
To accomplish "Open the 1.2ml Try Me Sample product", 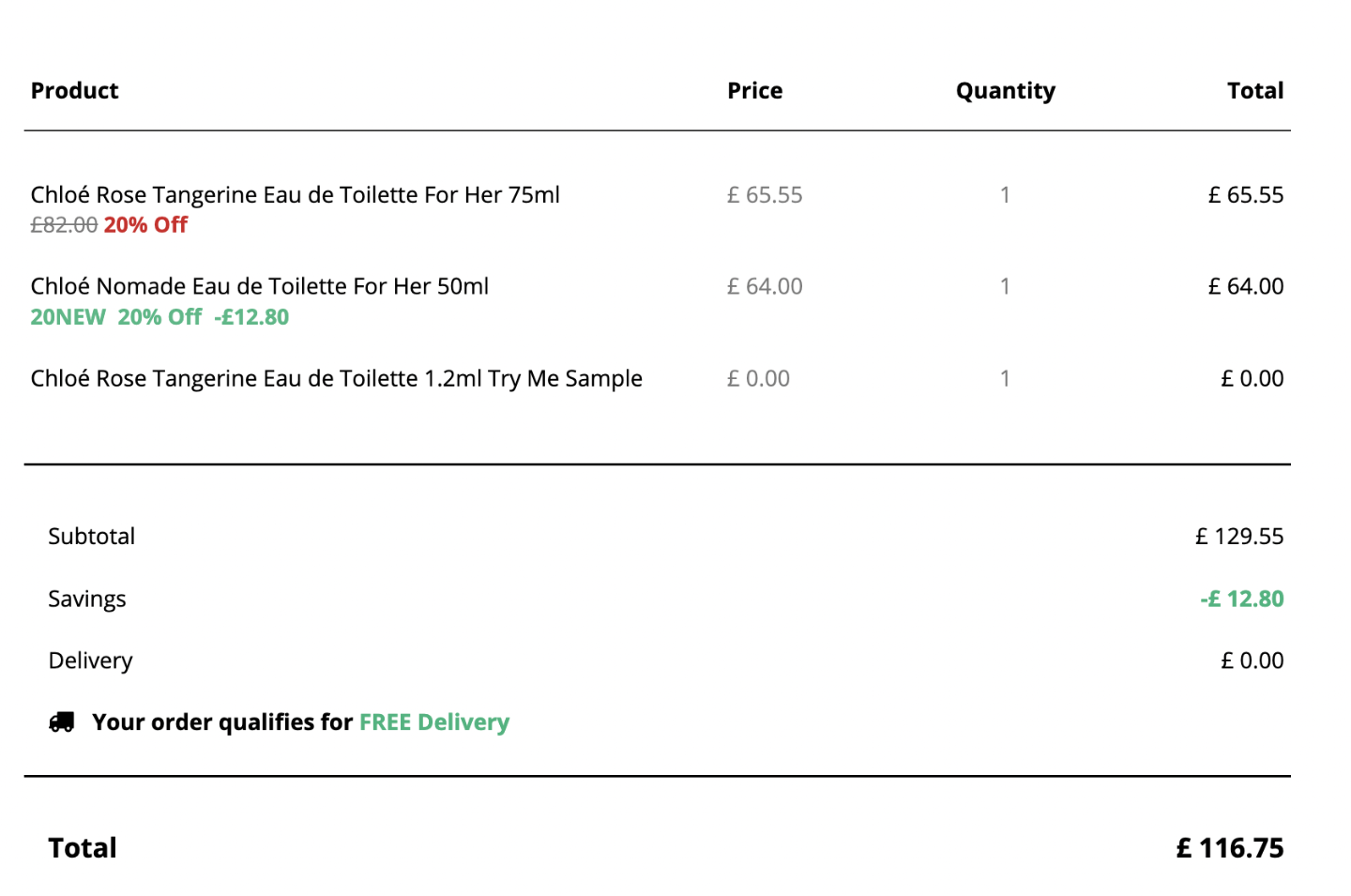I will coord(336,378).
